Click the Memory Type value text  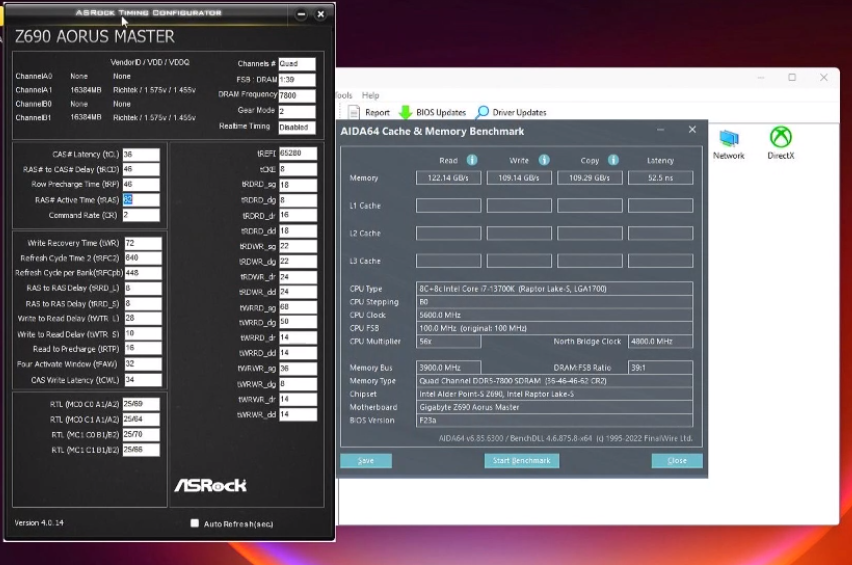(x=512, y=381)
